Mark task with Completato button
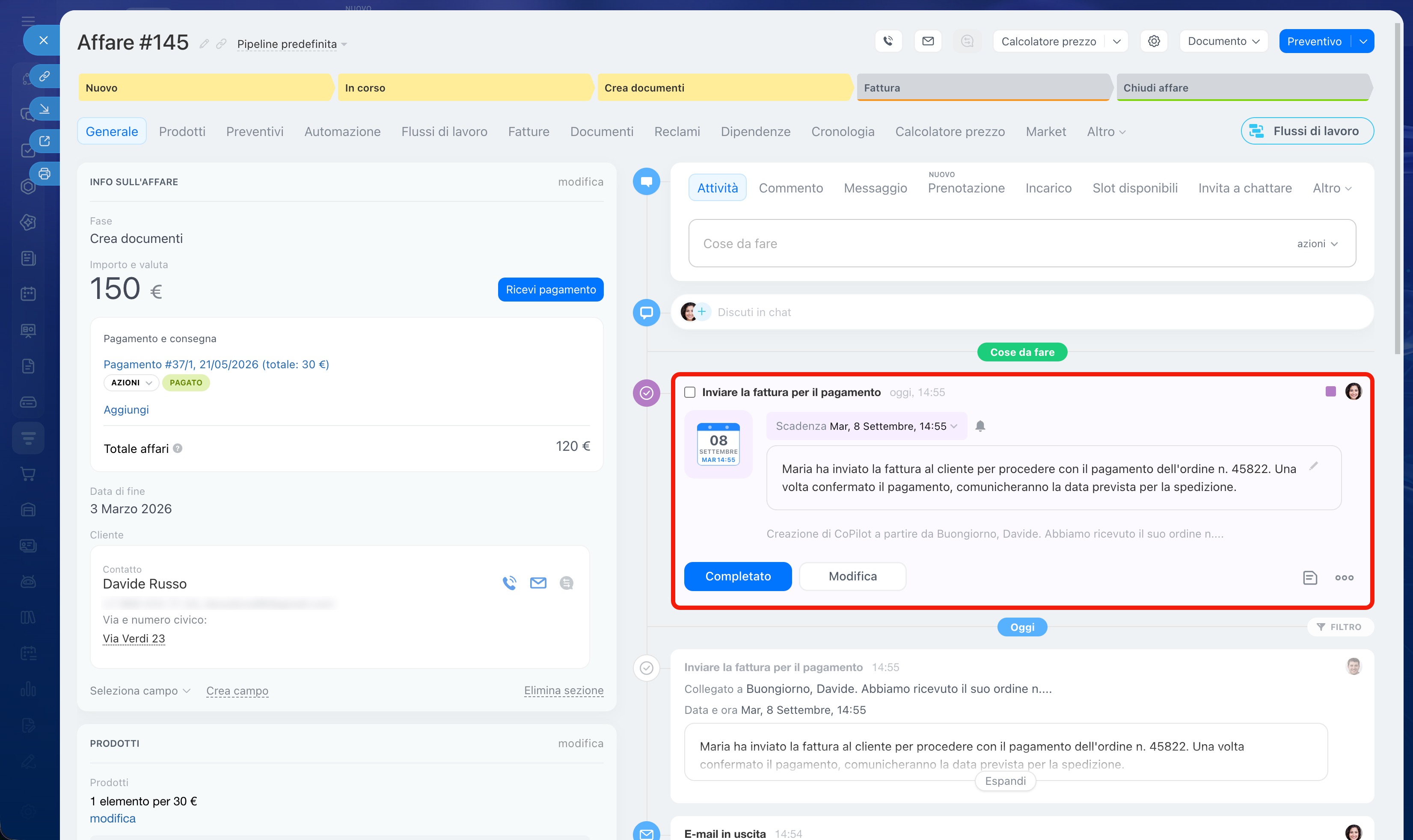This screenshot has width=1413, height=840. pos(738,576)
